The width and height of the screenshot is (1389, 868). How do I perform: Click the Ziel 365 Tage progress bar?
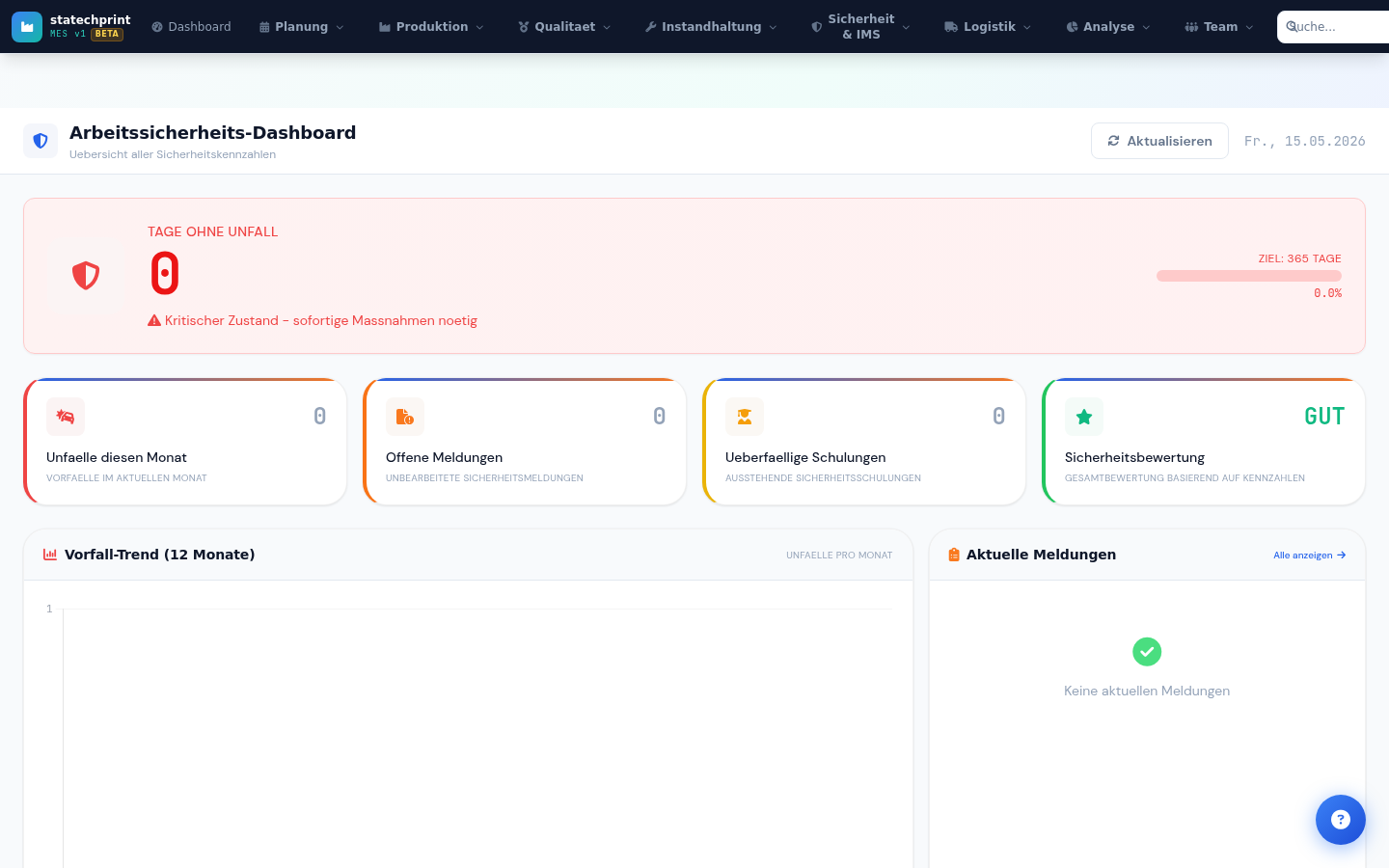(1249, 276)
